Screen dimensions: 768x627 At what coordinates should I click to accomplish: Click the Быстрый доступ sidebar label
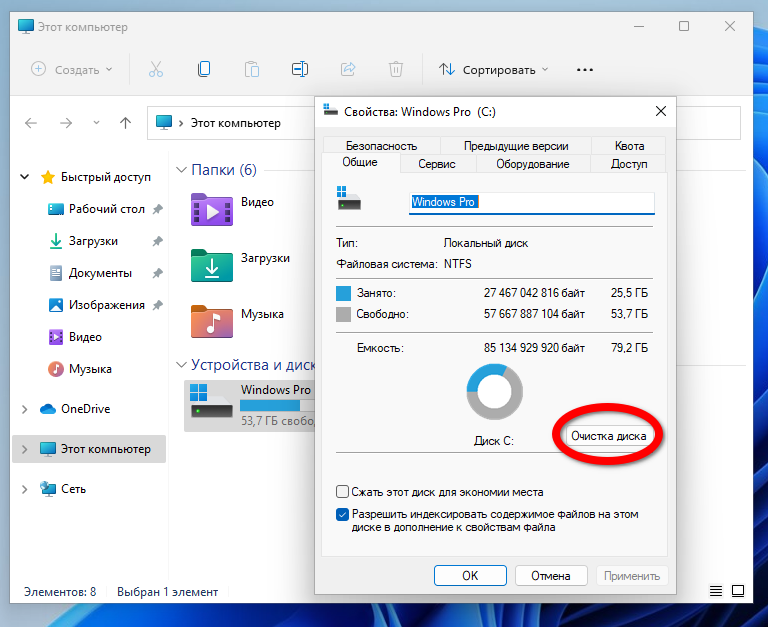coord(106,177)
